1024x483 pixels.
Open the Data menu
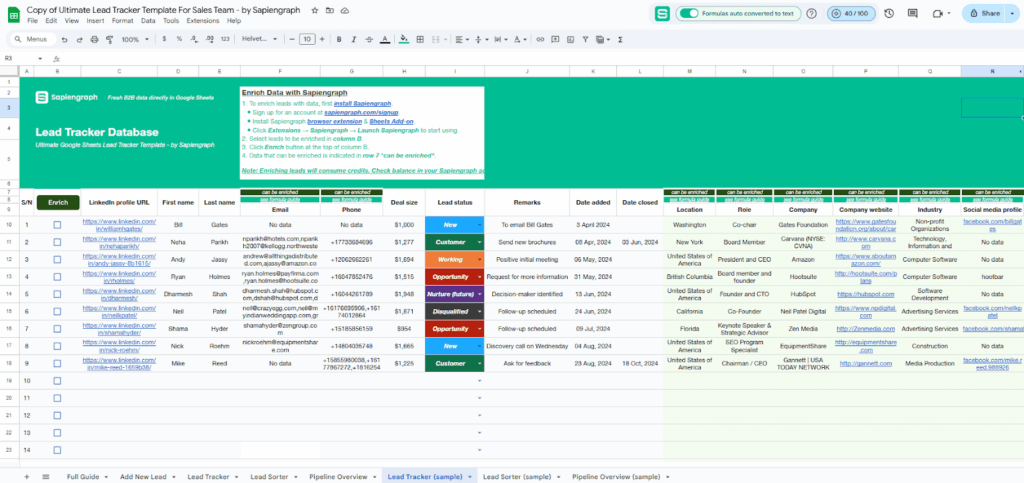148,21
